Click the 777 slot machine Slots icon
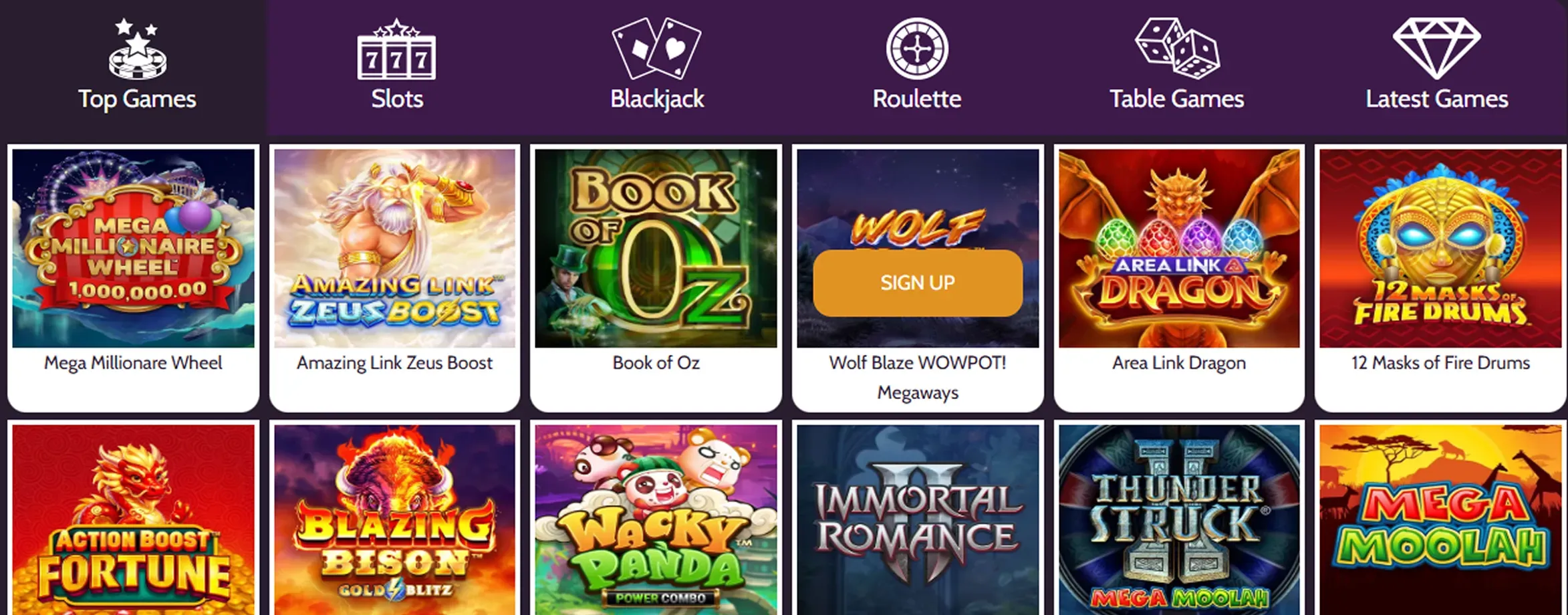Image resolution: width=1568 pixels, height=615 pixels. tap(397, 57)
